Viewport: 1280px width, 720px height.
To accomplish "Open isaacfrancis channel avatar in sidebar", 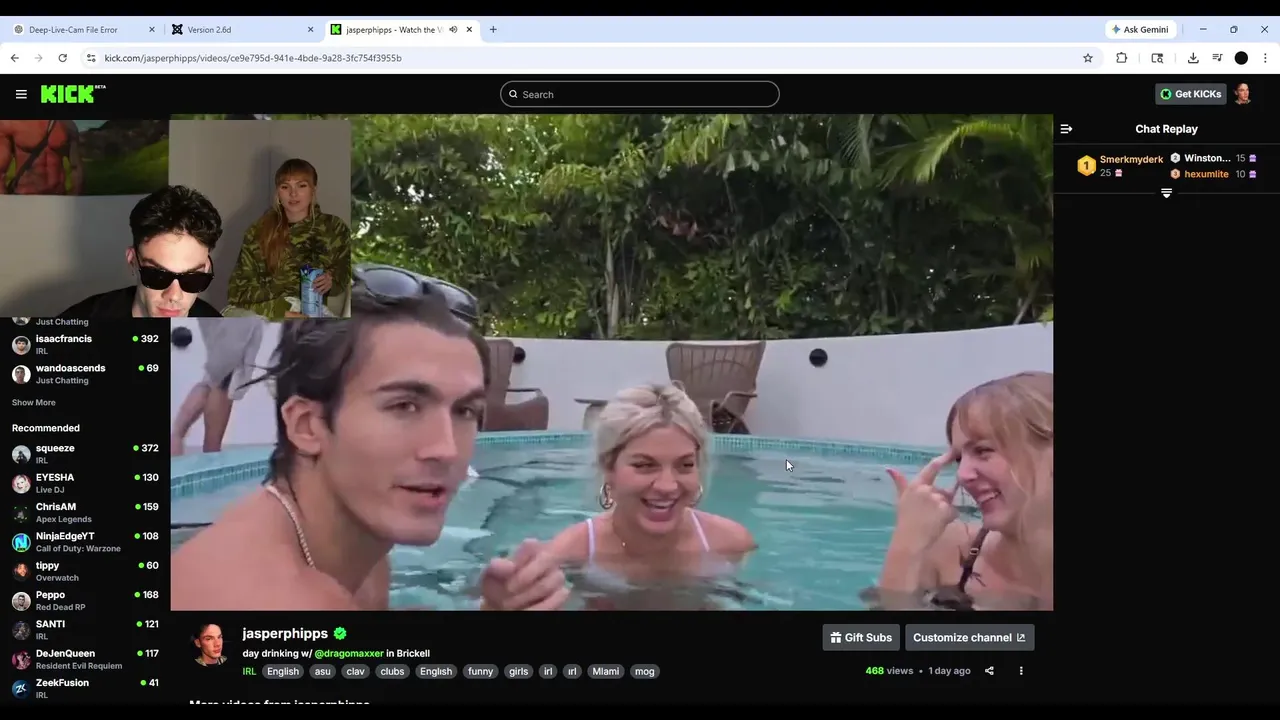I will click(21, 345).
